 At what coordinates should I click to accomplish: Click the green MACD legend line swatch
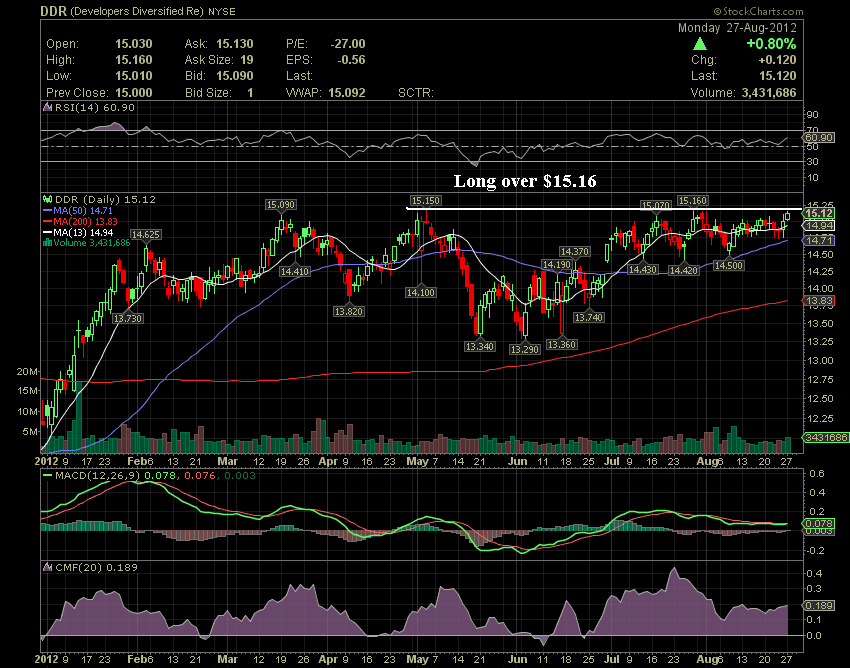[48, 476]
